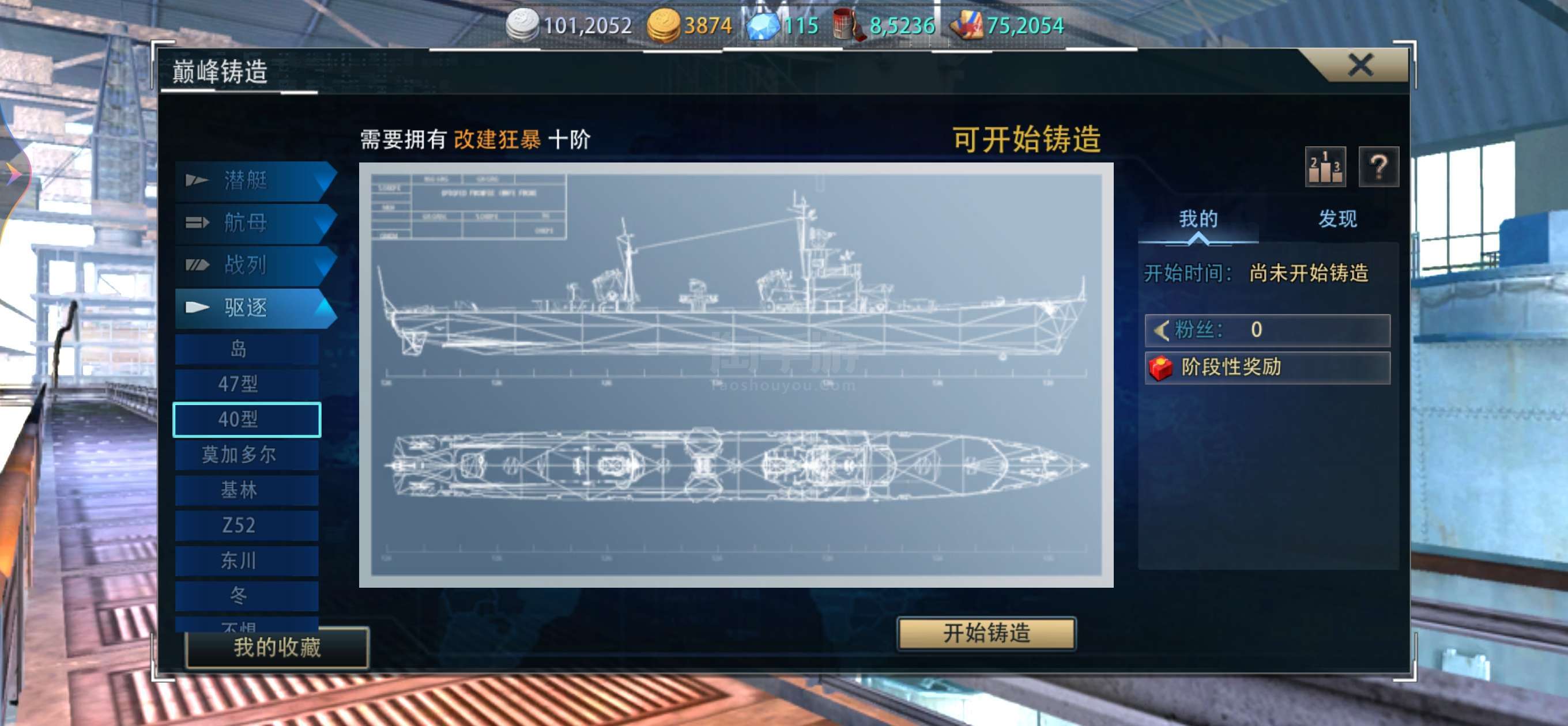Tap the gold coin currency icon
Viewport: 1568px width, 726px height.
pyautogui.click(x=663, y=25)
